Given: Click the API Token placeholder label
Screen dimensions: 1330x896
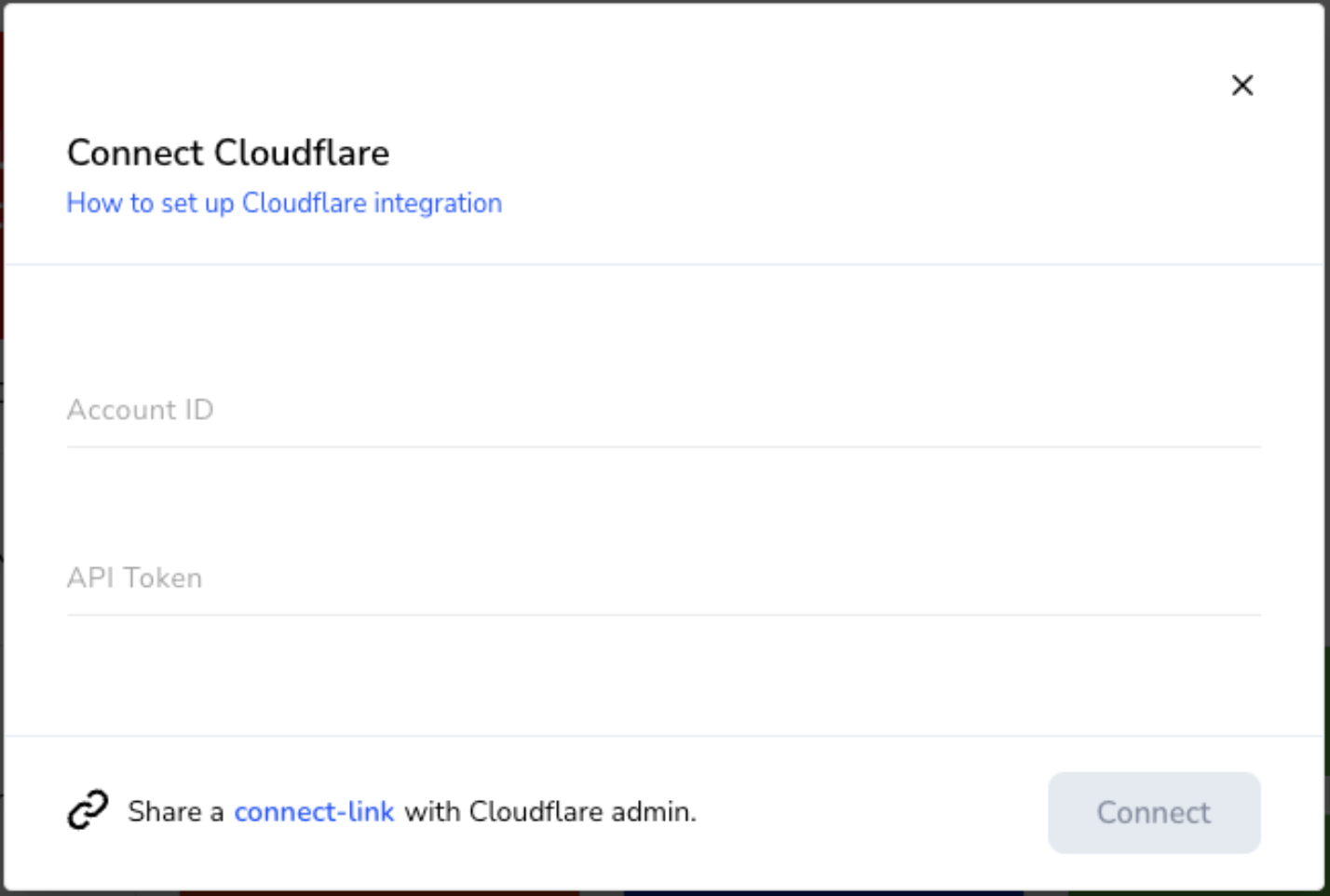Looking at the screenshot, I should (135, 577).
